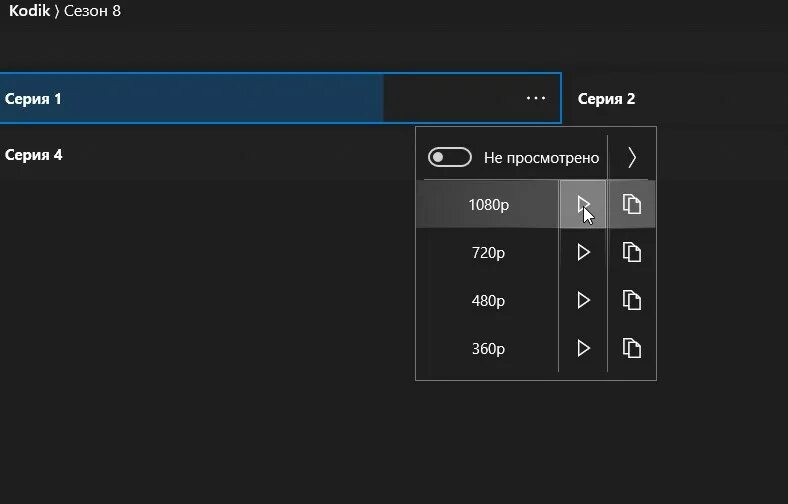Play the 720p stream
Viewport: 788px width, 504px height.
click(x=583, y=252)
